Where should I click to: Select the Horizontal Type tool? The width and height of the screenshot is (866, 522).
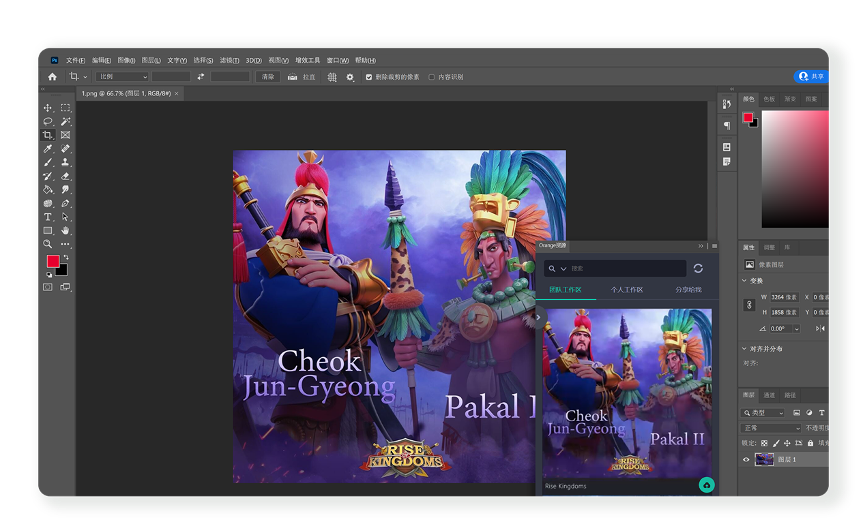(x=47, y=217)
